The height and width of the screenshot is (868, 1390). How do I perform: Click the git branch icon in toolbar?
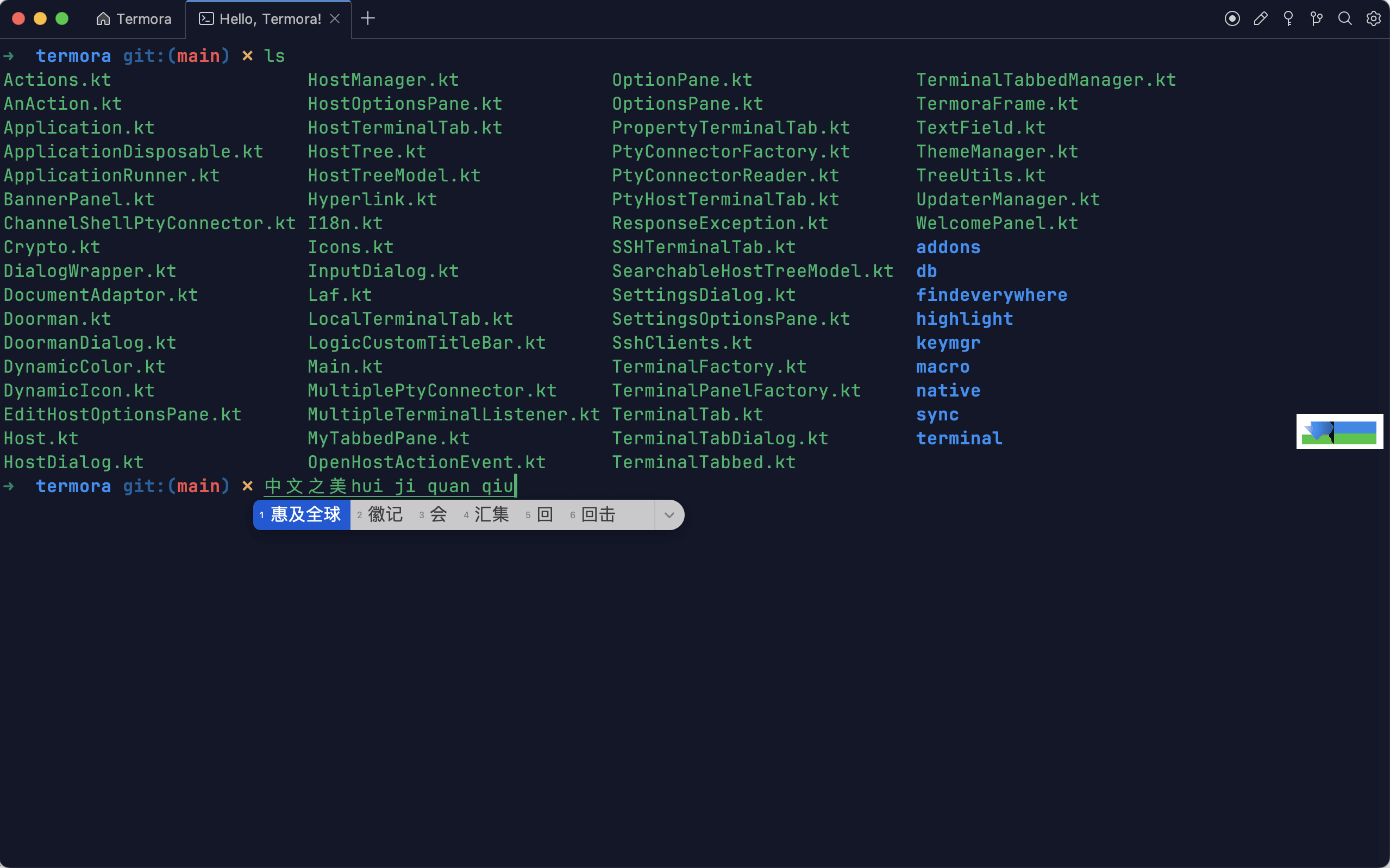pos(1317,19)
